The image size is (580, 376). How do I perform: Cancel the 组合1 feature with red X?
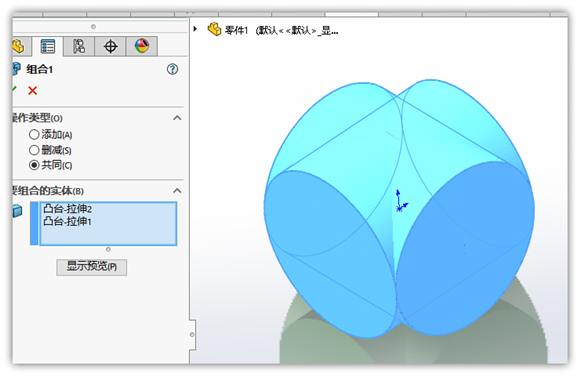[x=33, y=91]
